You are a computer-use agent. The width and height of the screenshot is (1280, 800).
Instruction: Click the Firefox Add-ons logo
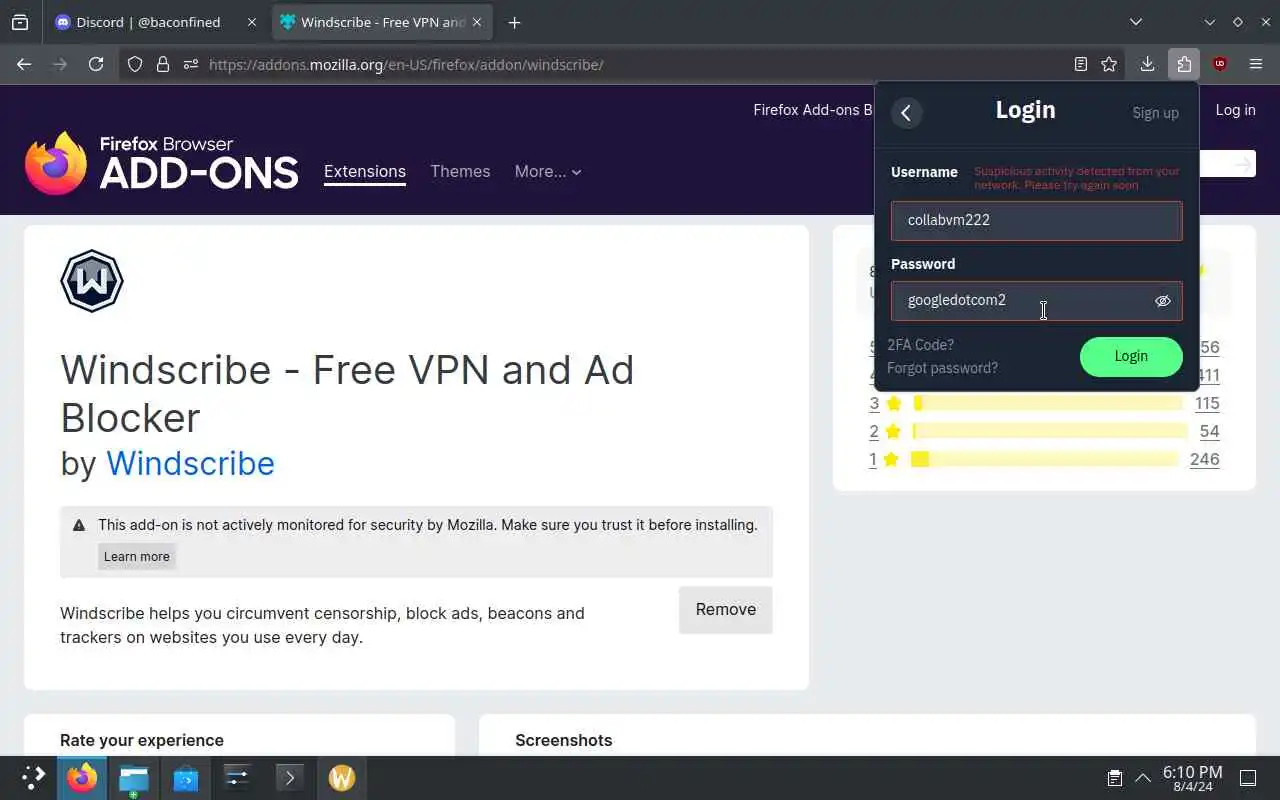coord(162,163)
